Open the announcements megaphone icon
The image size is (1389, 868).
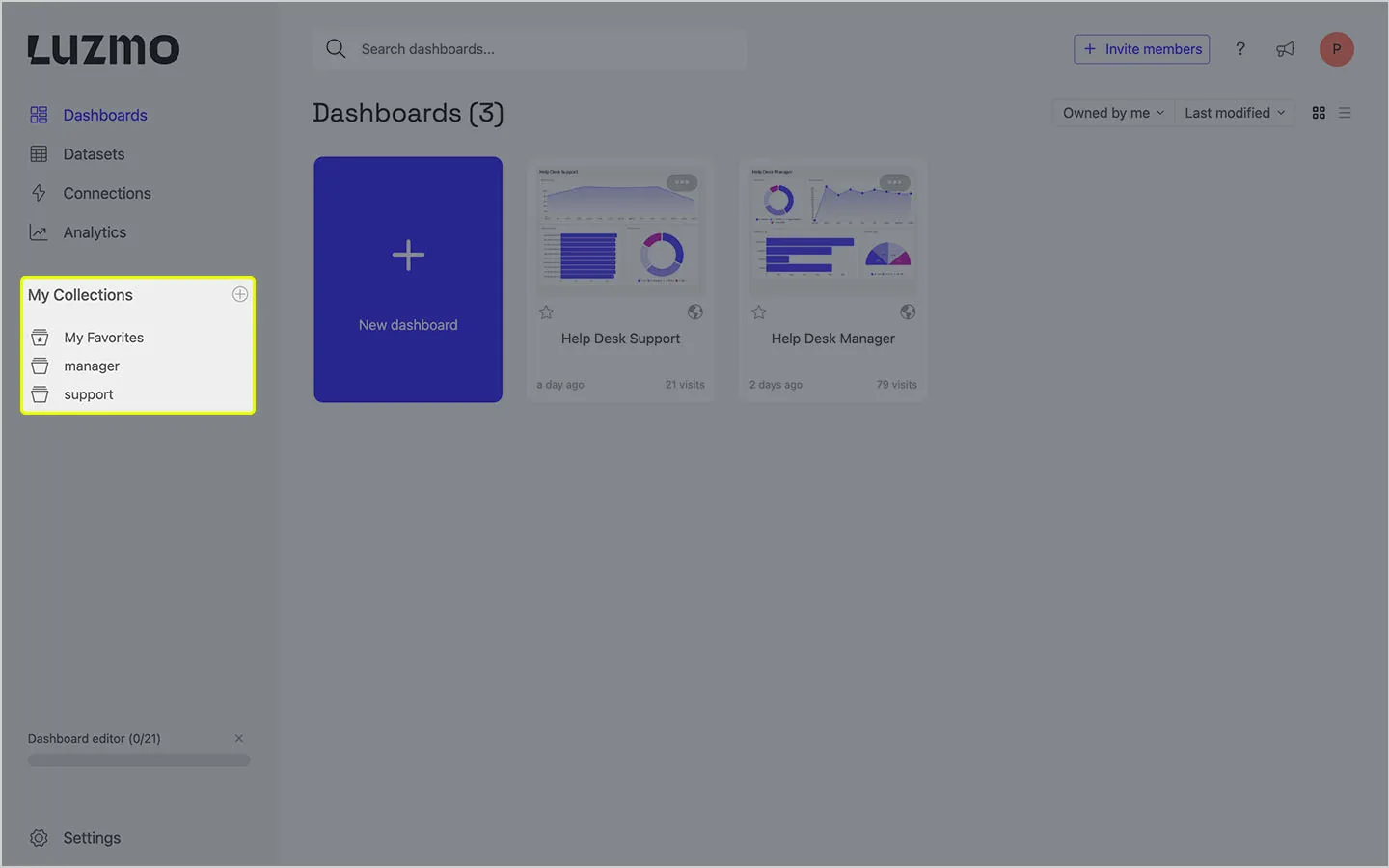[x=1286, y=49]
